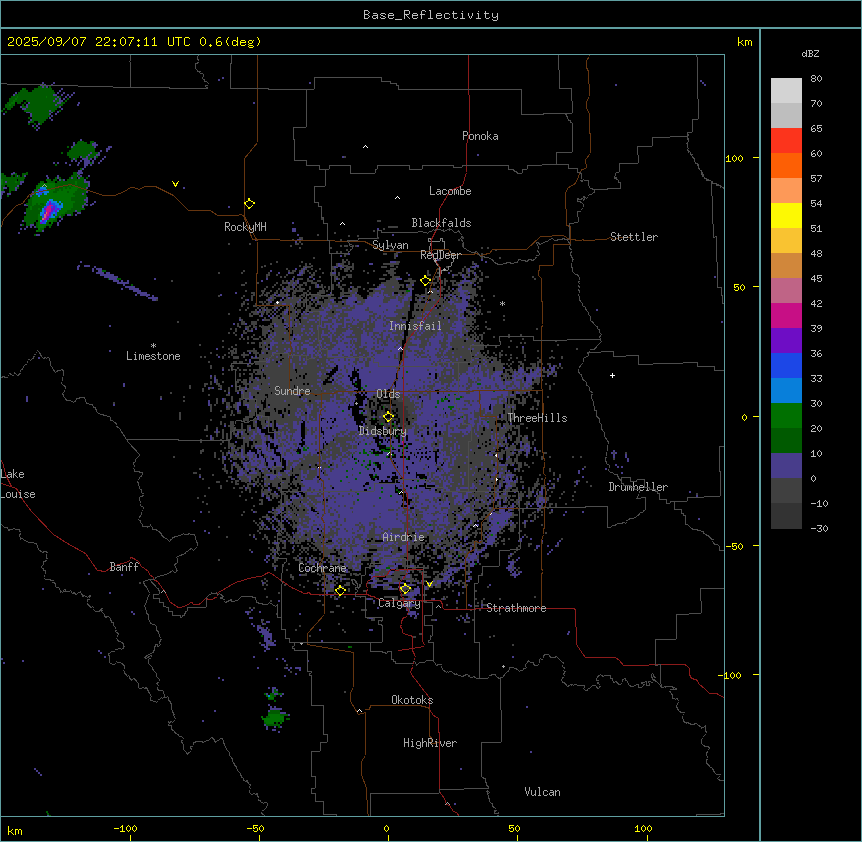
Task: Click the 100 tick on bottom axis
Action: (643, 828)
